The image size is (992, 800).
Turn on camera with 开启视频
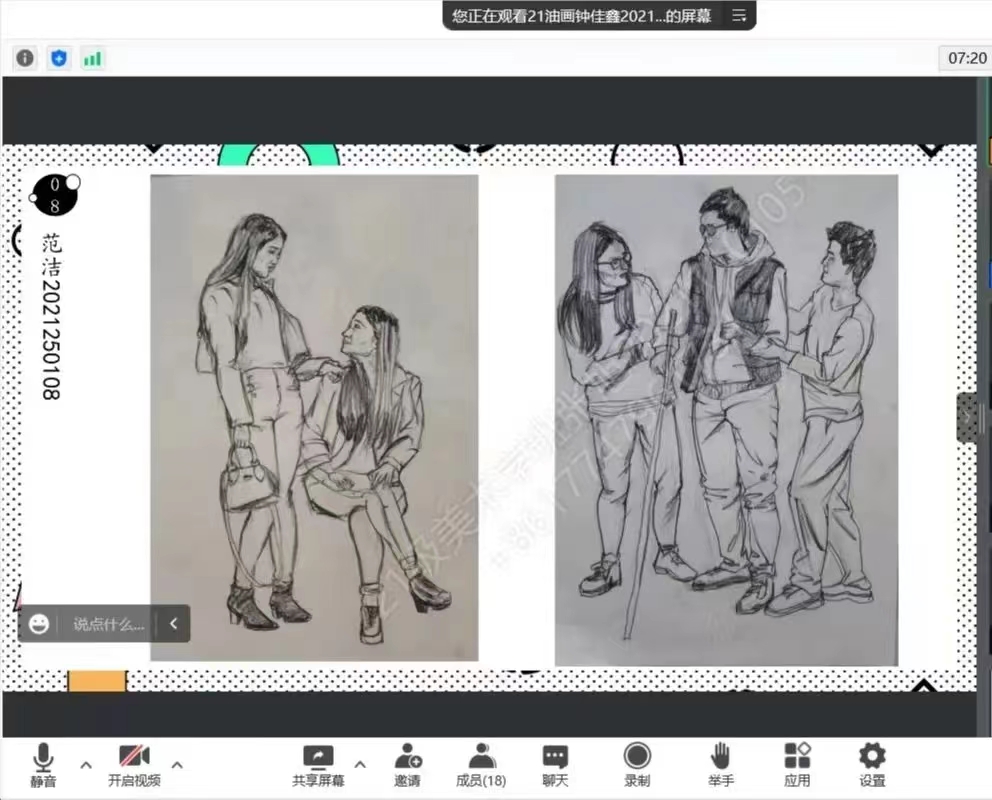[x=134, y=764]
